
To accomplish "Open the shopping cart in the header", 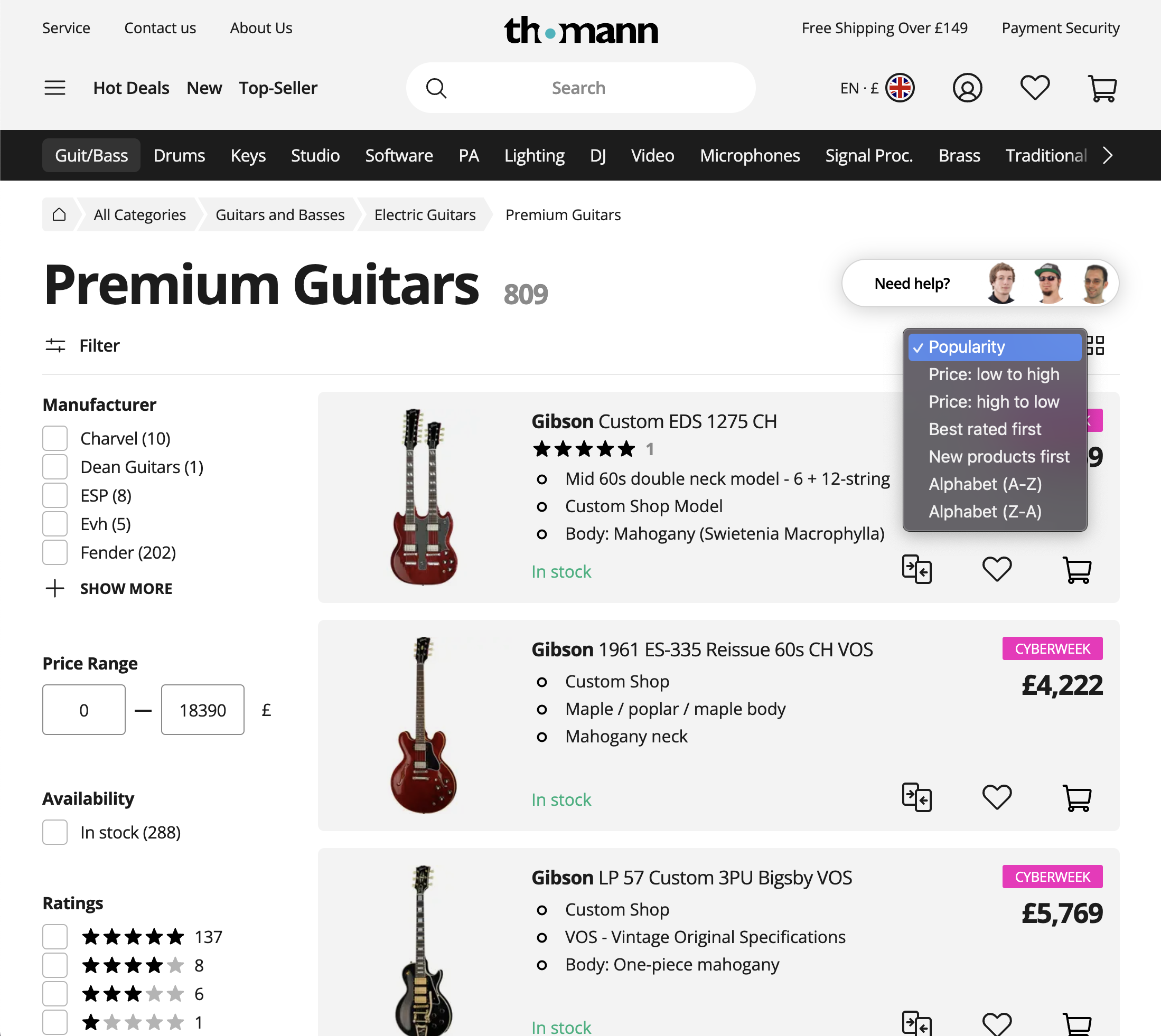I will tap(1102, 88).
